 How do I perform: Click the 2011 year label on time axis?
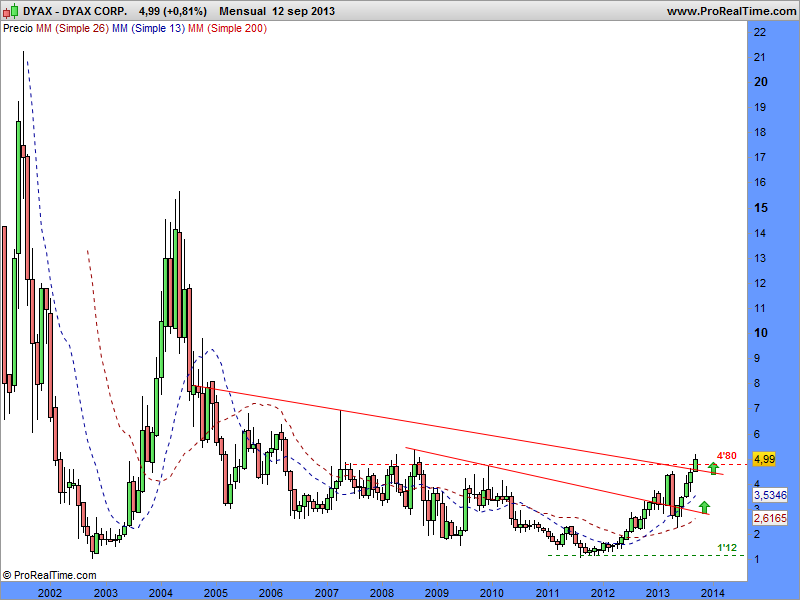click(x=547, y=593)
